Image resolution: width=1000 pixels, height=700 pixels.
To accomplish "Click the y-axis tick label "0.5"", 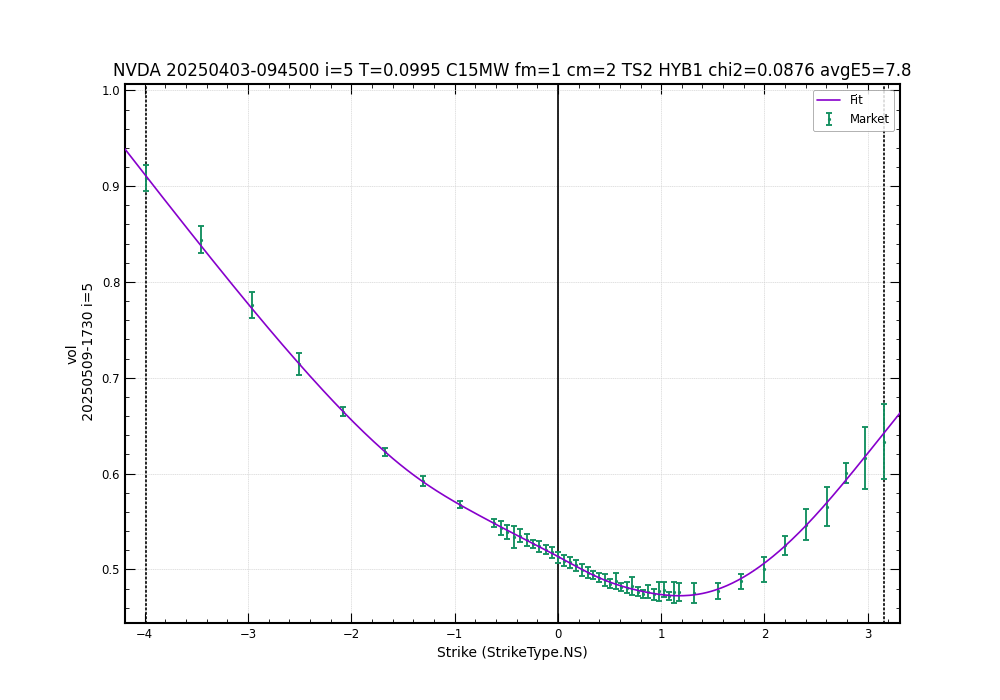I will pos(110,570).
